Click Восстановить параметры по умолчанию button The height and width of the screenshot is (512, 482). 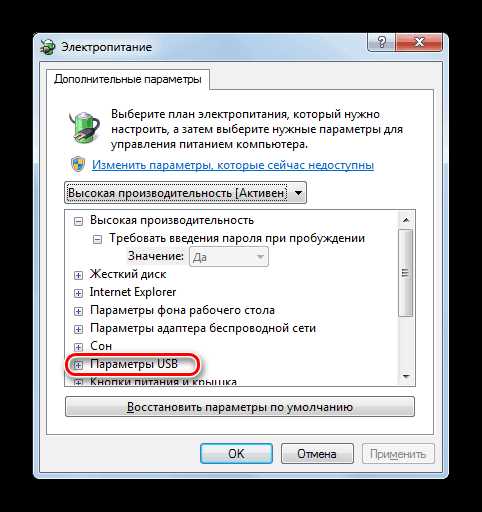(x=240, y=407)
